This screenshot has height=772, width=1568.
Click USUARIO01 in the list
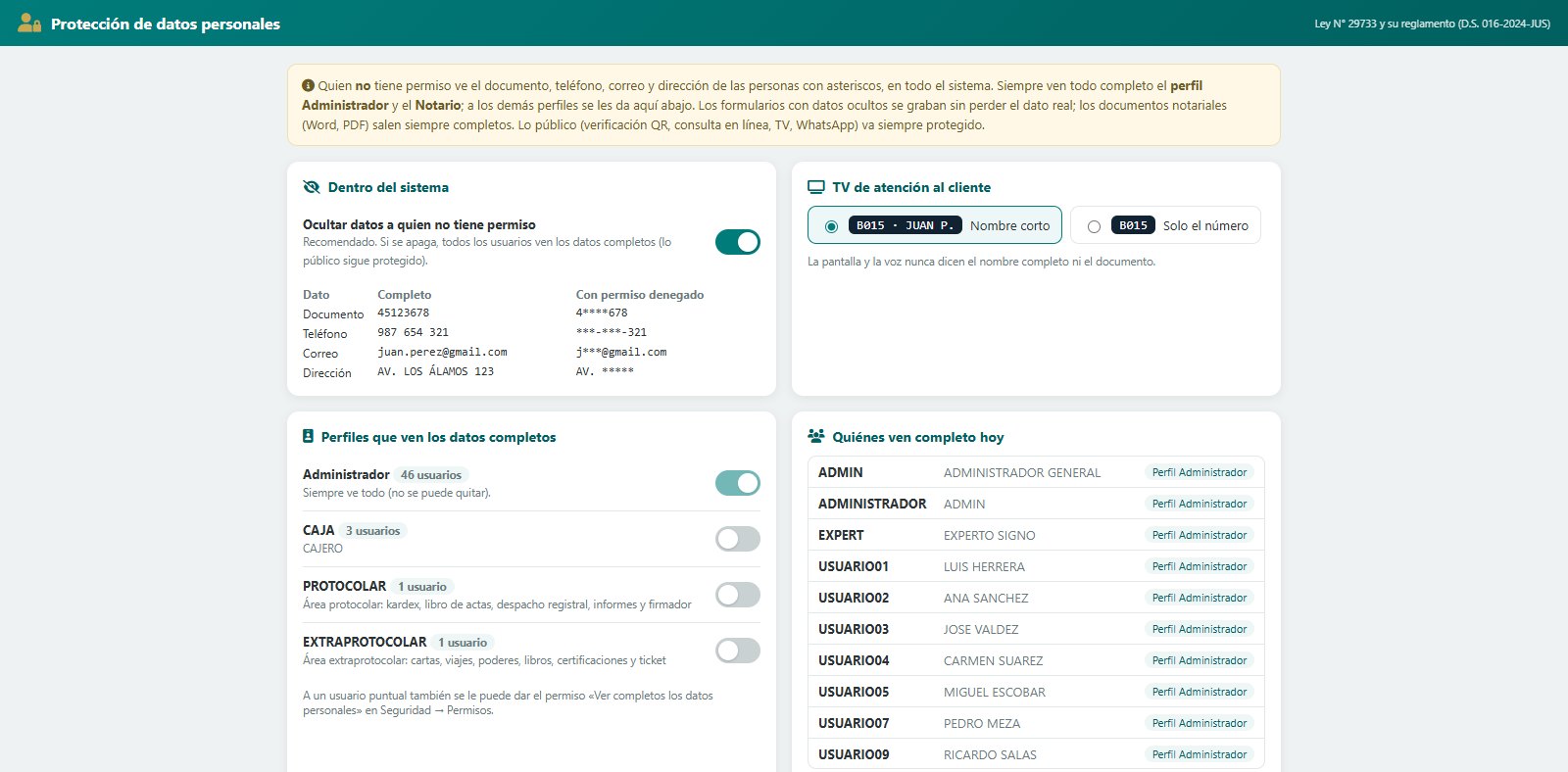(854, 566)
